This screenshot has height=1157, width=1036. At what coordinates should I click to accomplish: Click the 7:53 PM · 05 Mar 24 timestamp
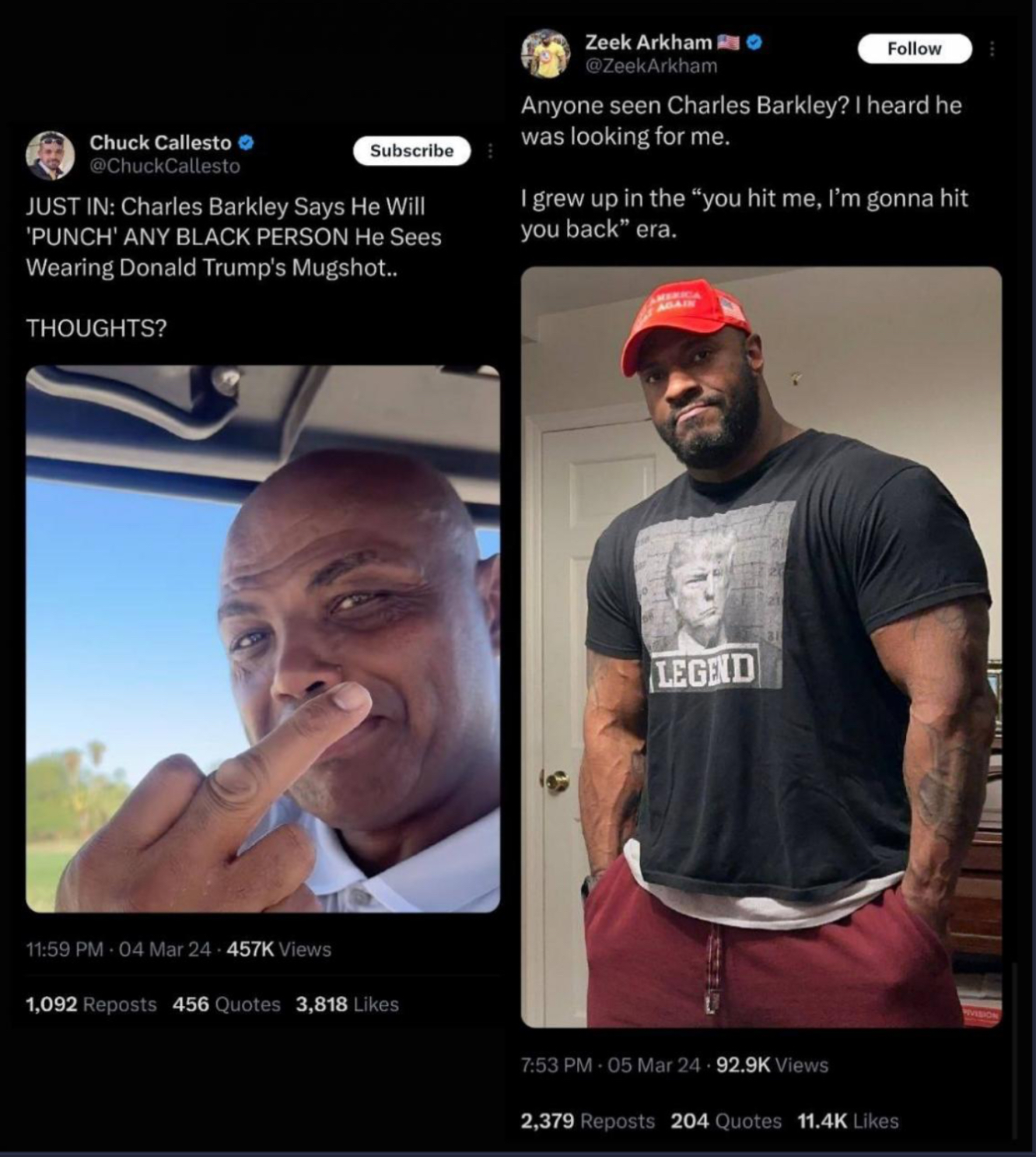point(611,1065)
